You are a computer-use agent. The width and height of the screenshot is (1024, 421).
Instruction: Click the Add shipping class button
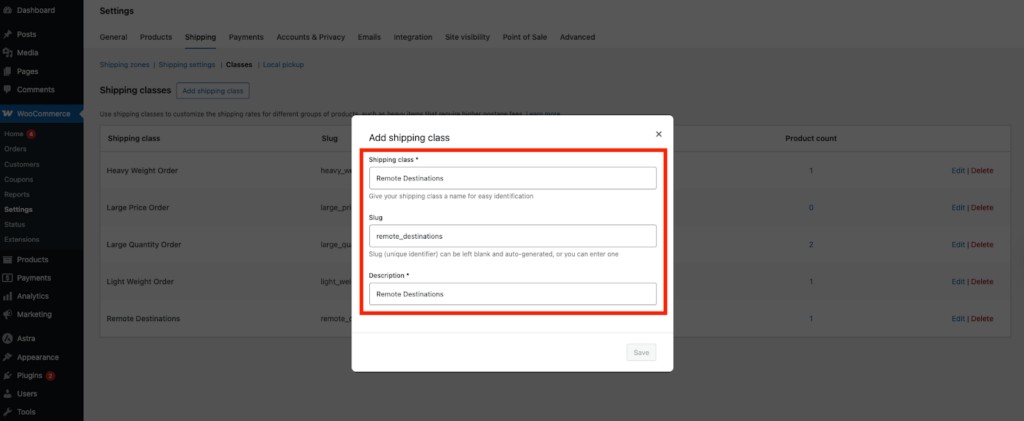tap(213, 91)
